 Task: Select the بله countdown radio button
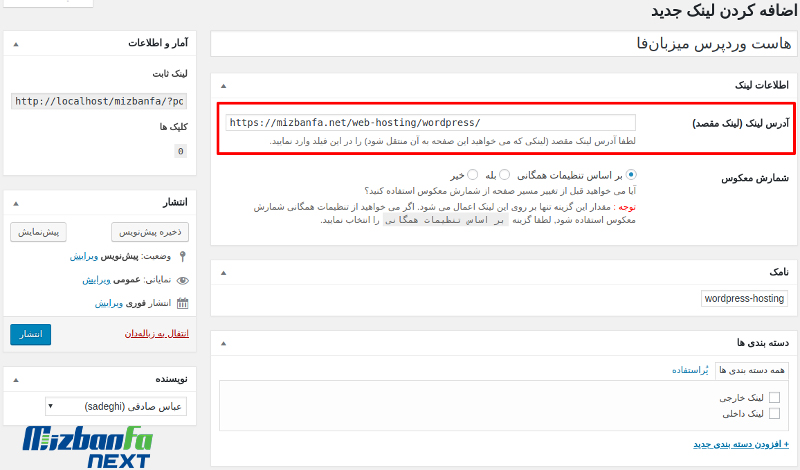click(x=505, y=175)
